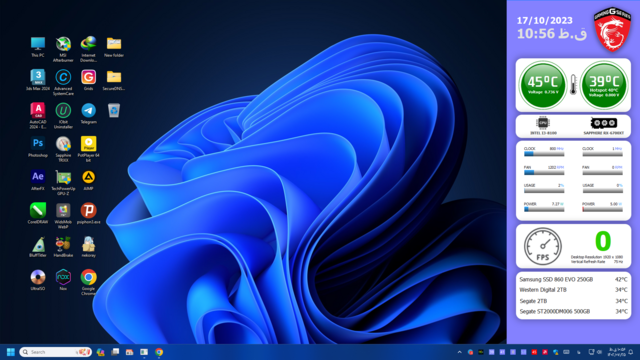
Task: Open the TechPowerUp GPU-Z desktop icon
Action: click(63, 182)
